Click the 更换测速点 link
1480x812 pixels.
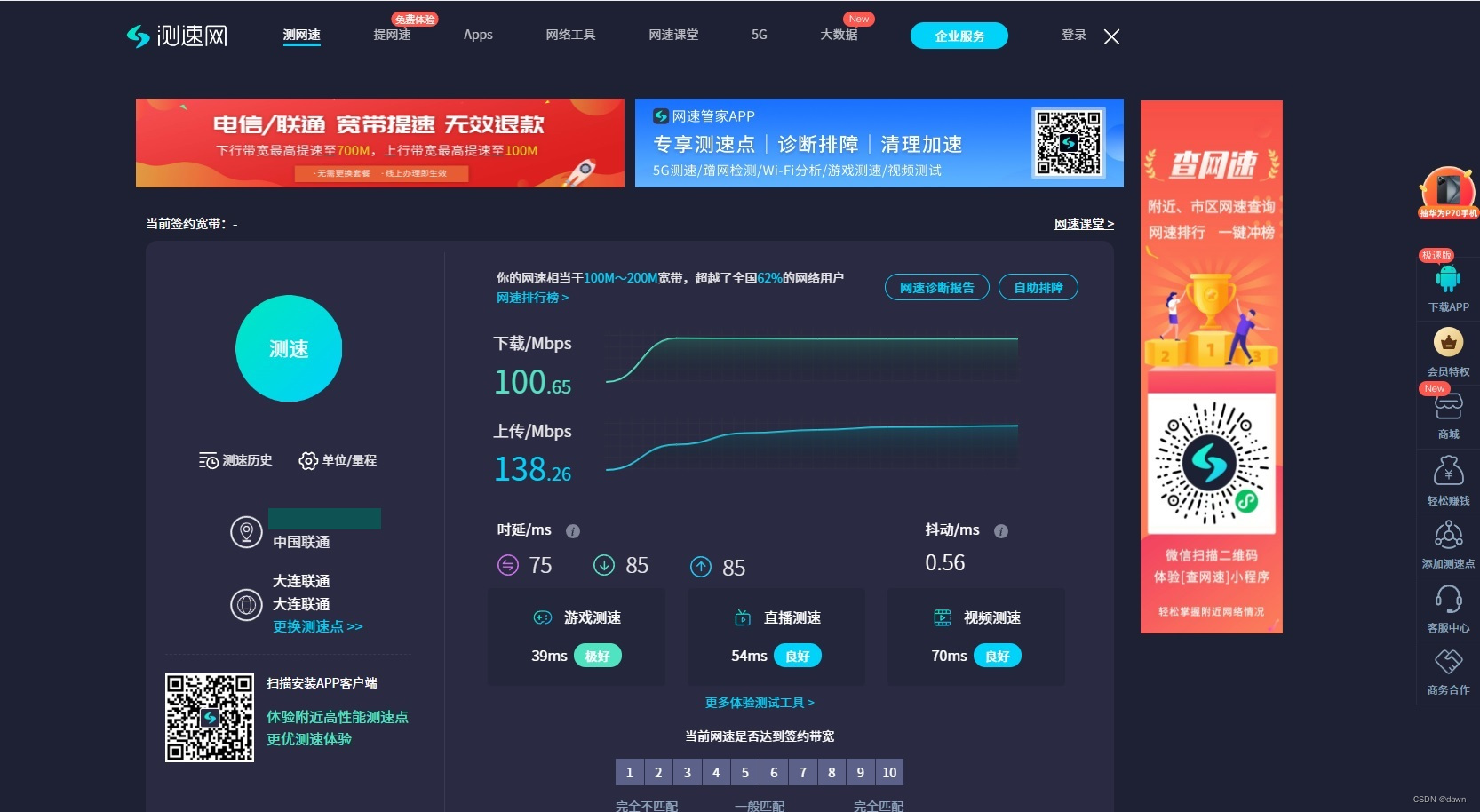click(318, 626)
